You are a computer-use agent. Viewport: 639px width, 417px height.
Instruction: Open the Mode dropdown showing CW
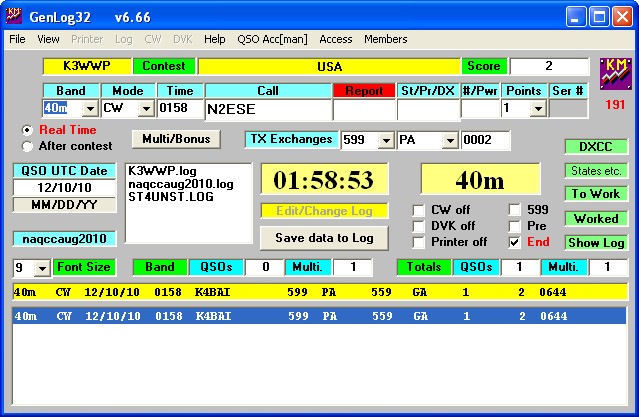coord(145,108)
